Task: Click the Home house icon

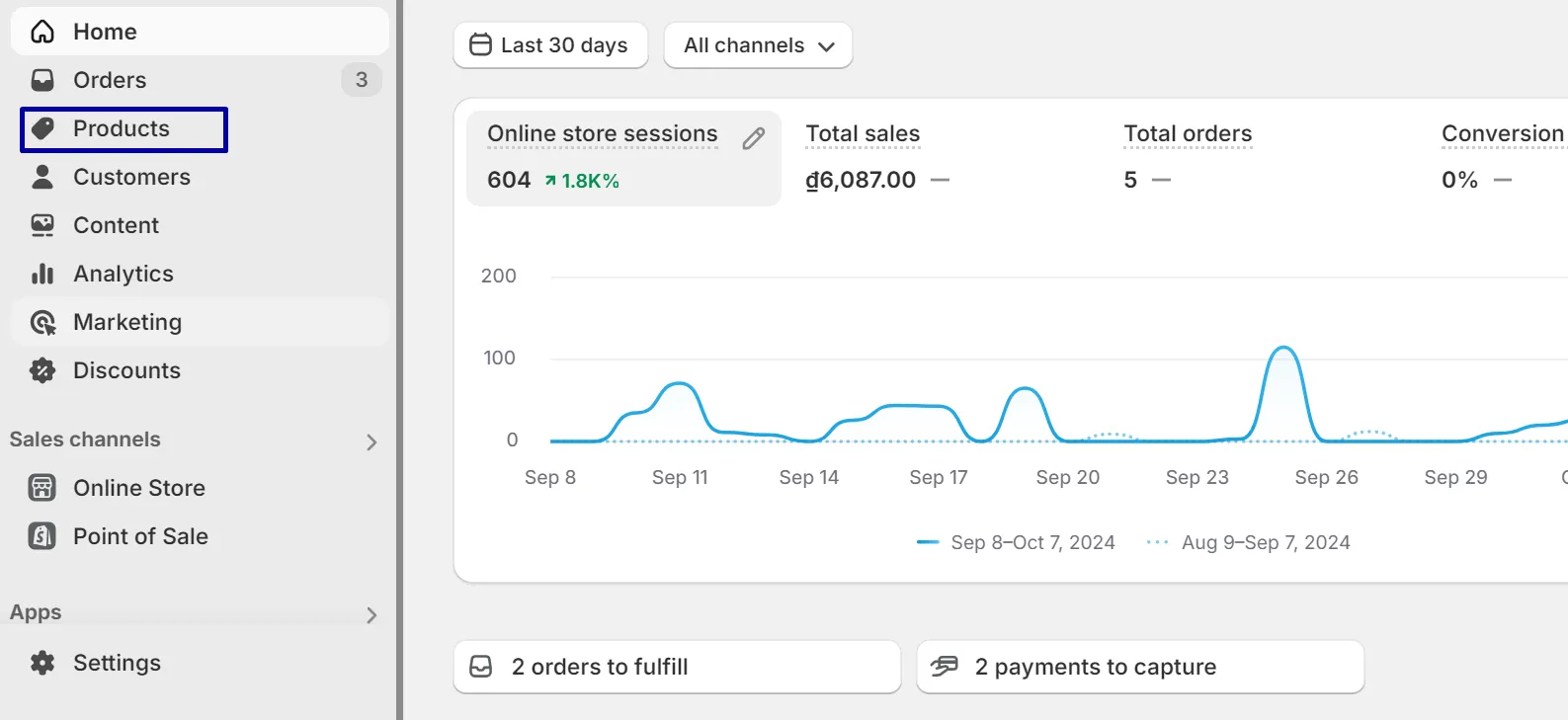Action: tap(42, 32)
